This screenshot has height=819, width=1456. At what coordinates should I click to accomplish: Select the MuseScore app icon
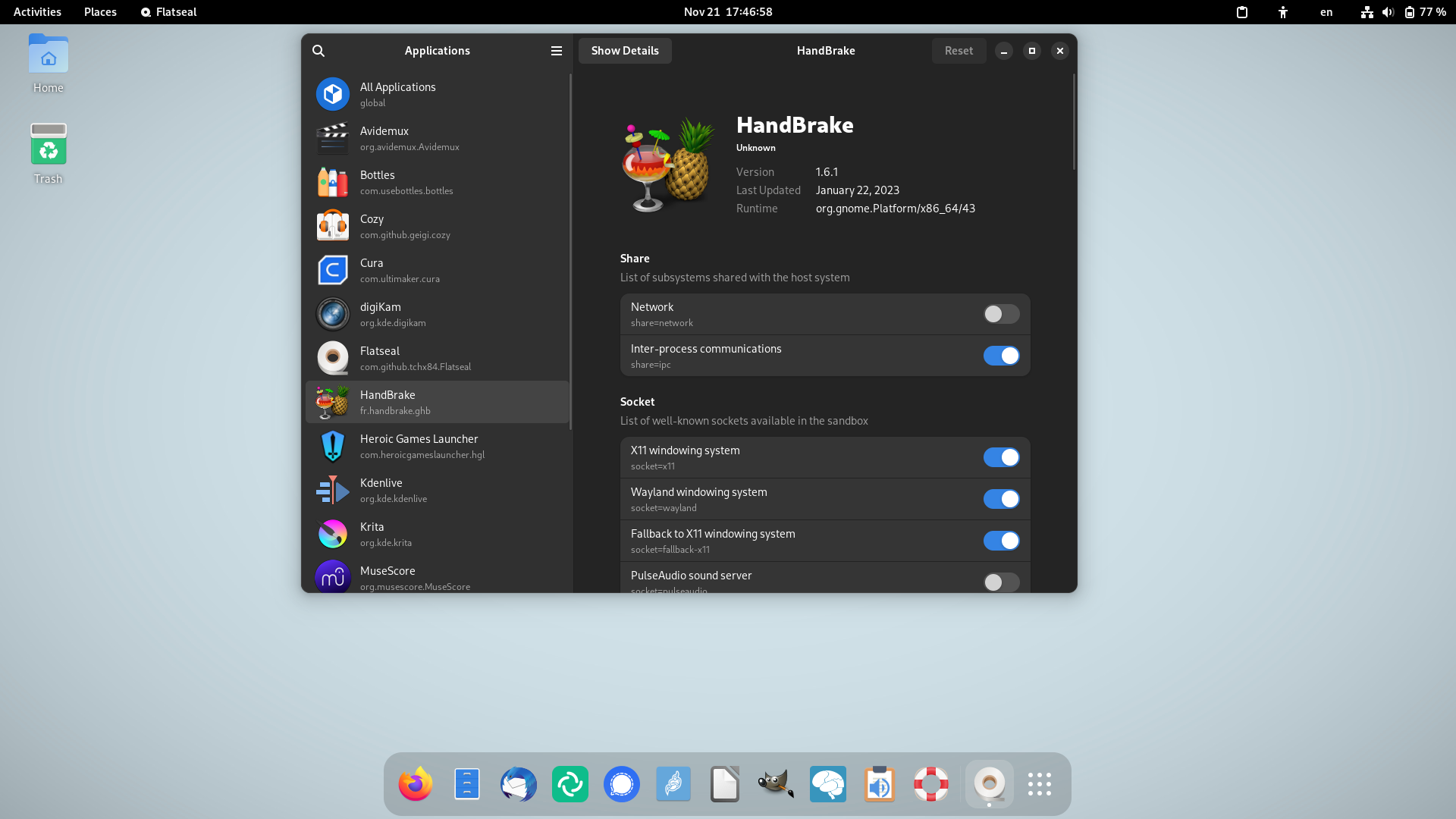click(x=333, y=577)
